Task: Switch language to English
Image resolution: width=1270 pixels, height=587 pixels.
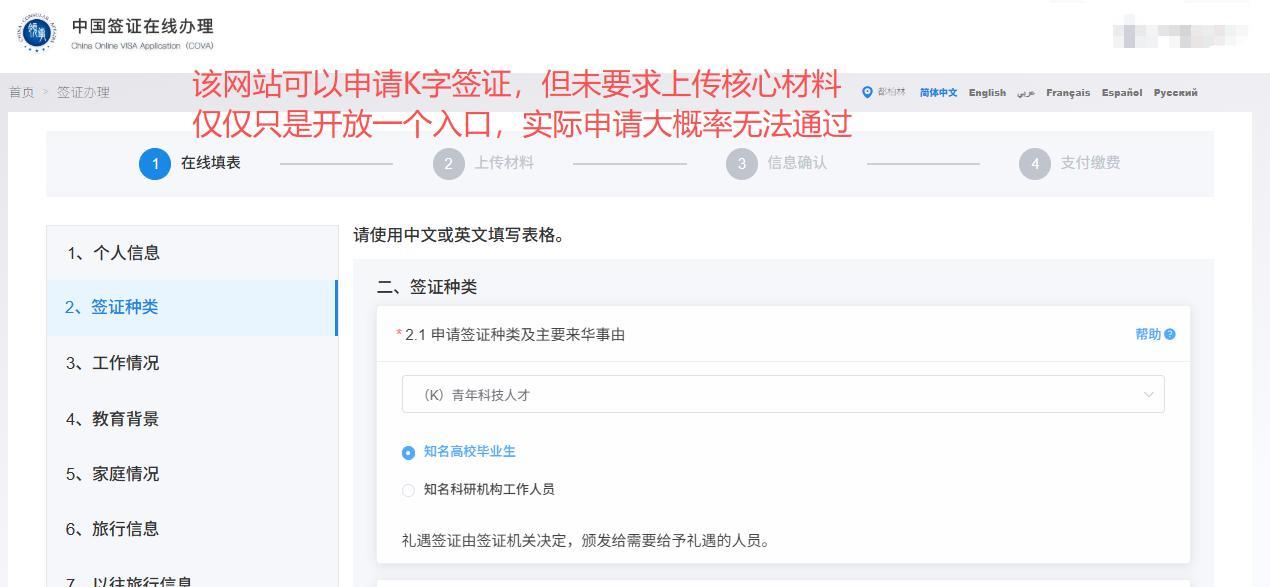Action: pos(987,93)
